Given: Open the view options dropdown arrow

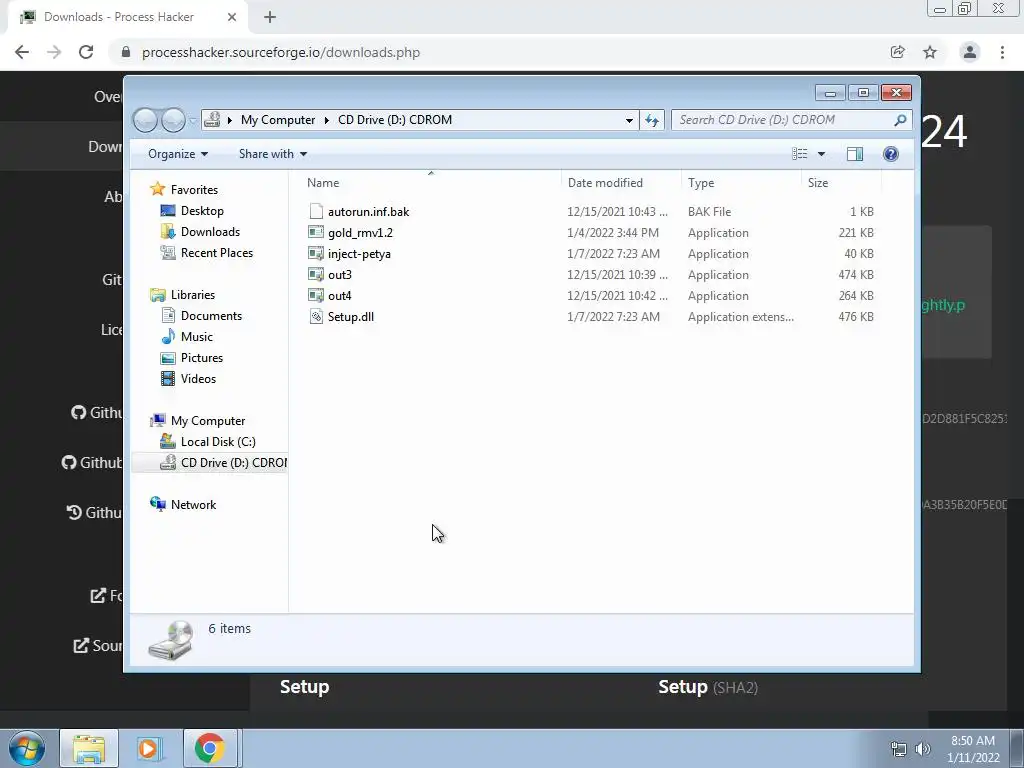Looking at the screenshot, I should [821, 153].
